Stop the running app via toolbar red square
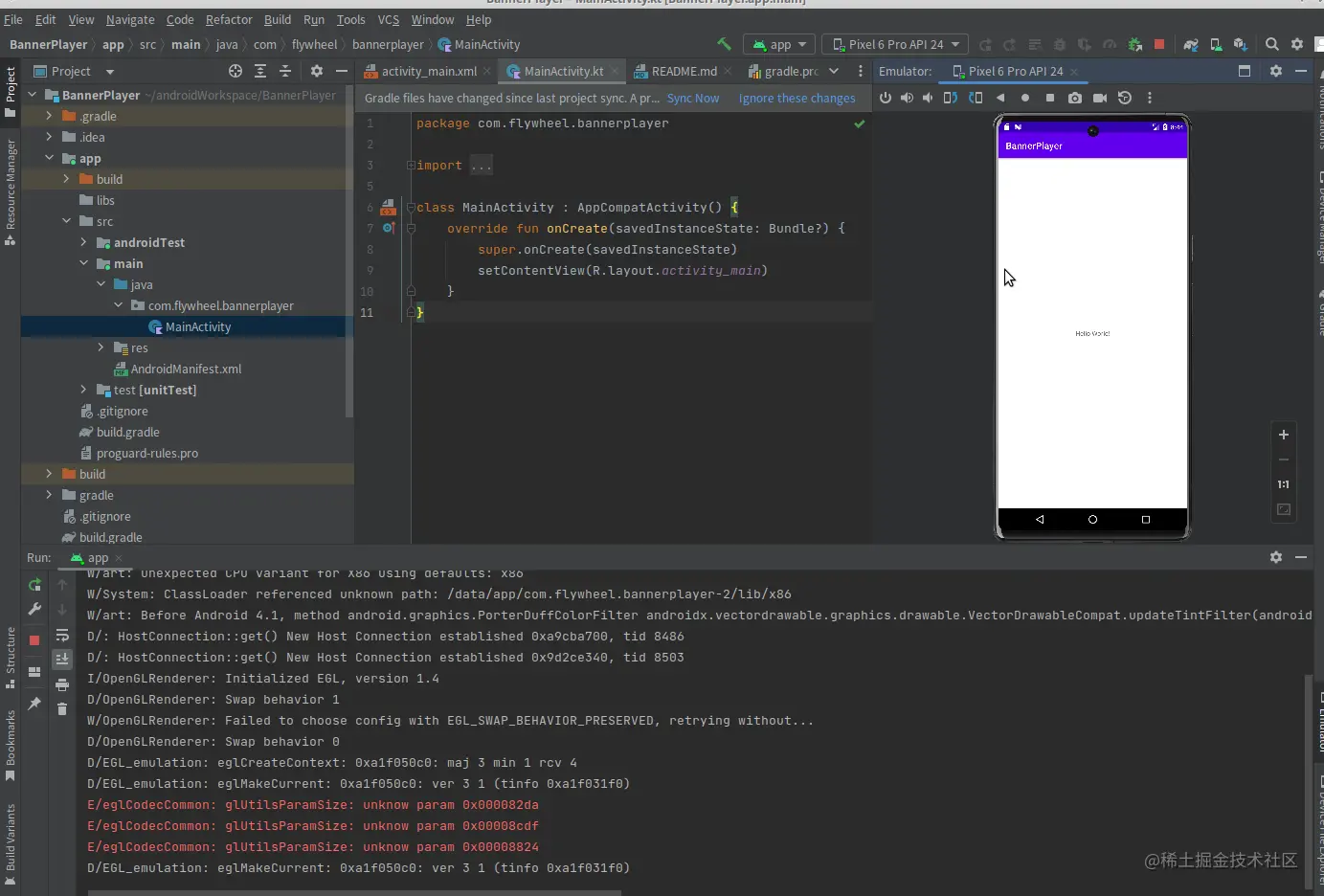Image resolution: width=1324 pixels, height=896 pixels. point(1159,44)
